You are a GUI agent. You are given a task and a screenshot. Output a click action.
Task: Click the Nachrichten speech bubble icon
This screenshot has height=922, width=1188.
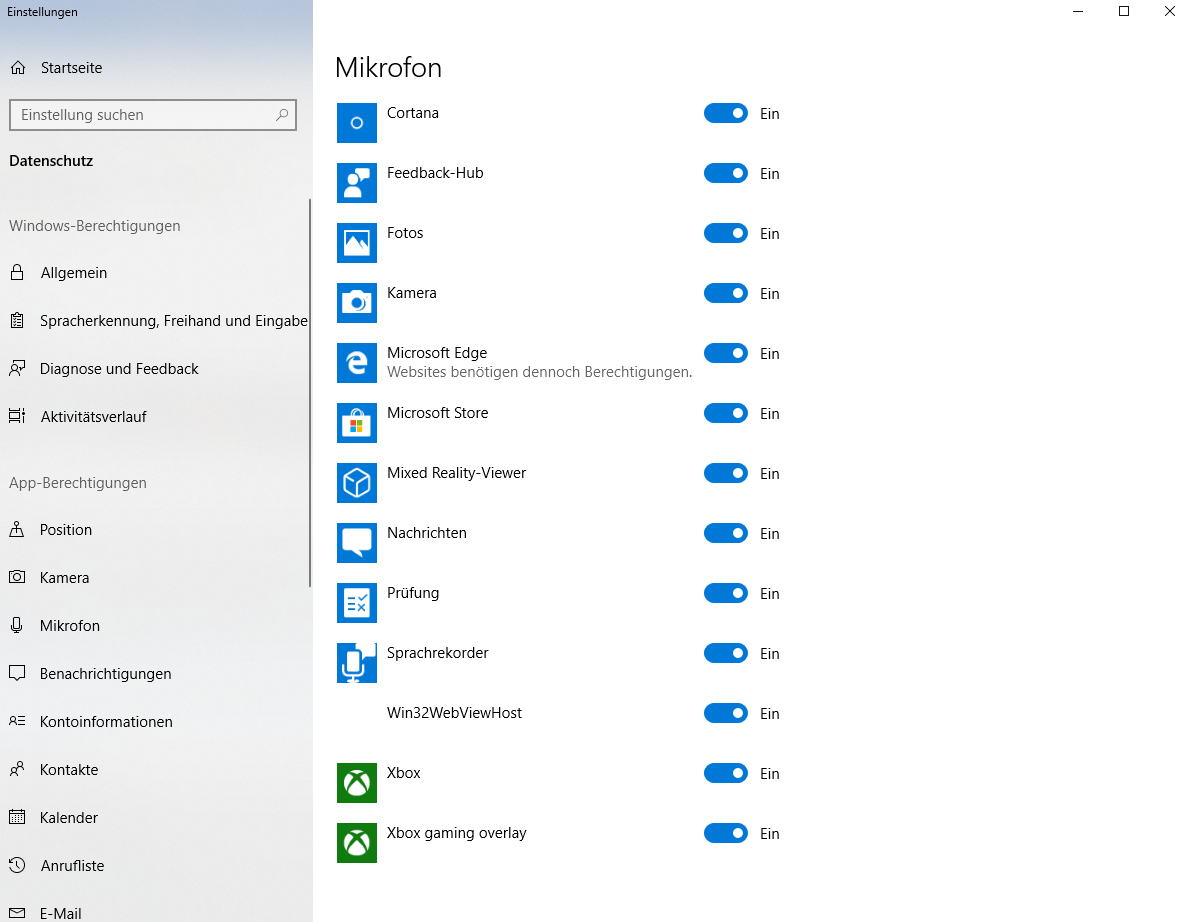click(x=356, y=542)
